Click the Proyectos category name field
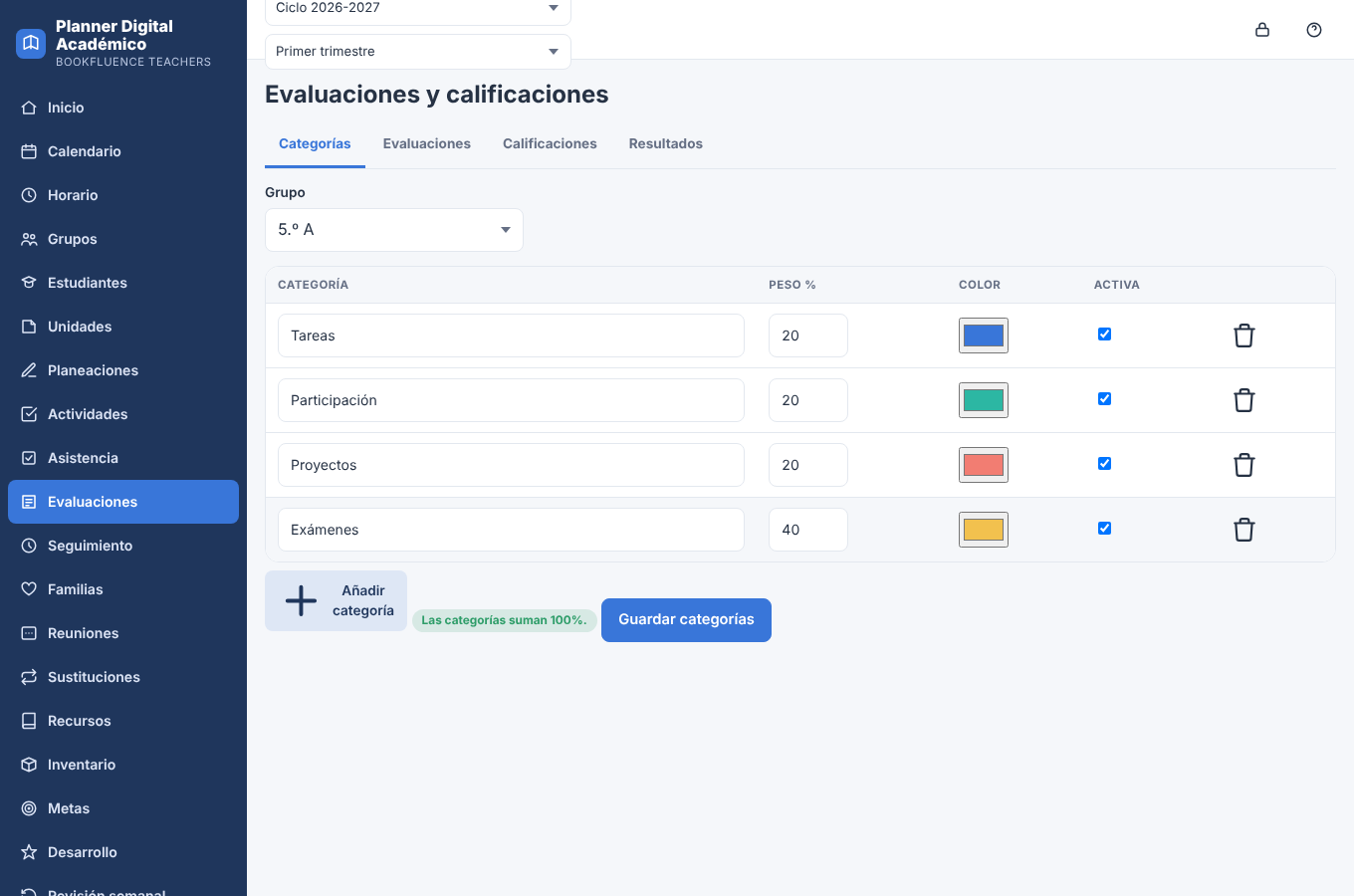 click(511, 465)
